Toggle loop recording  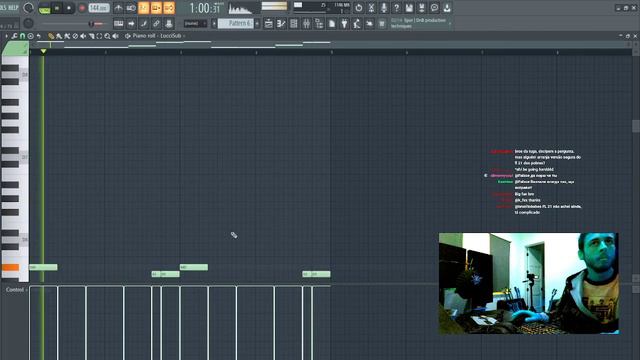coord(169,8)
